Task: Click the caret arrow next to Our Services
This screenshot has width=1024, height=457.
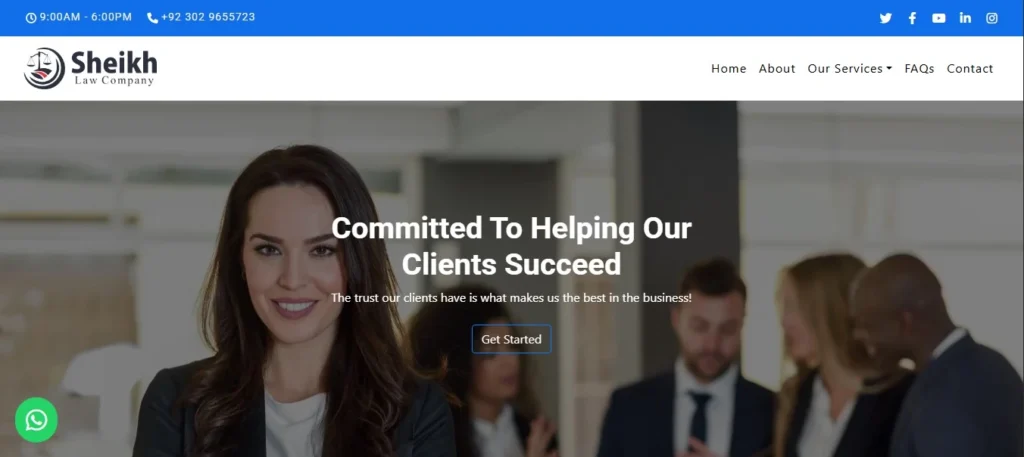Action: pyautogui.click(x=889, y=69)
